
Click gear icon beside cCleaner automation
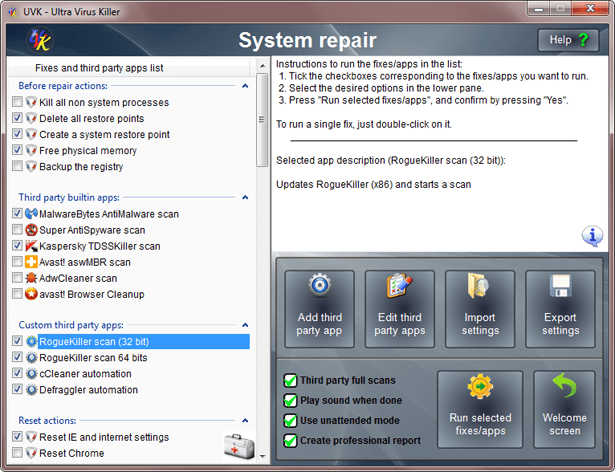(31, 374)
